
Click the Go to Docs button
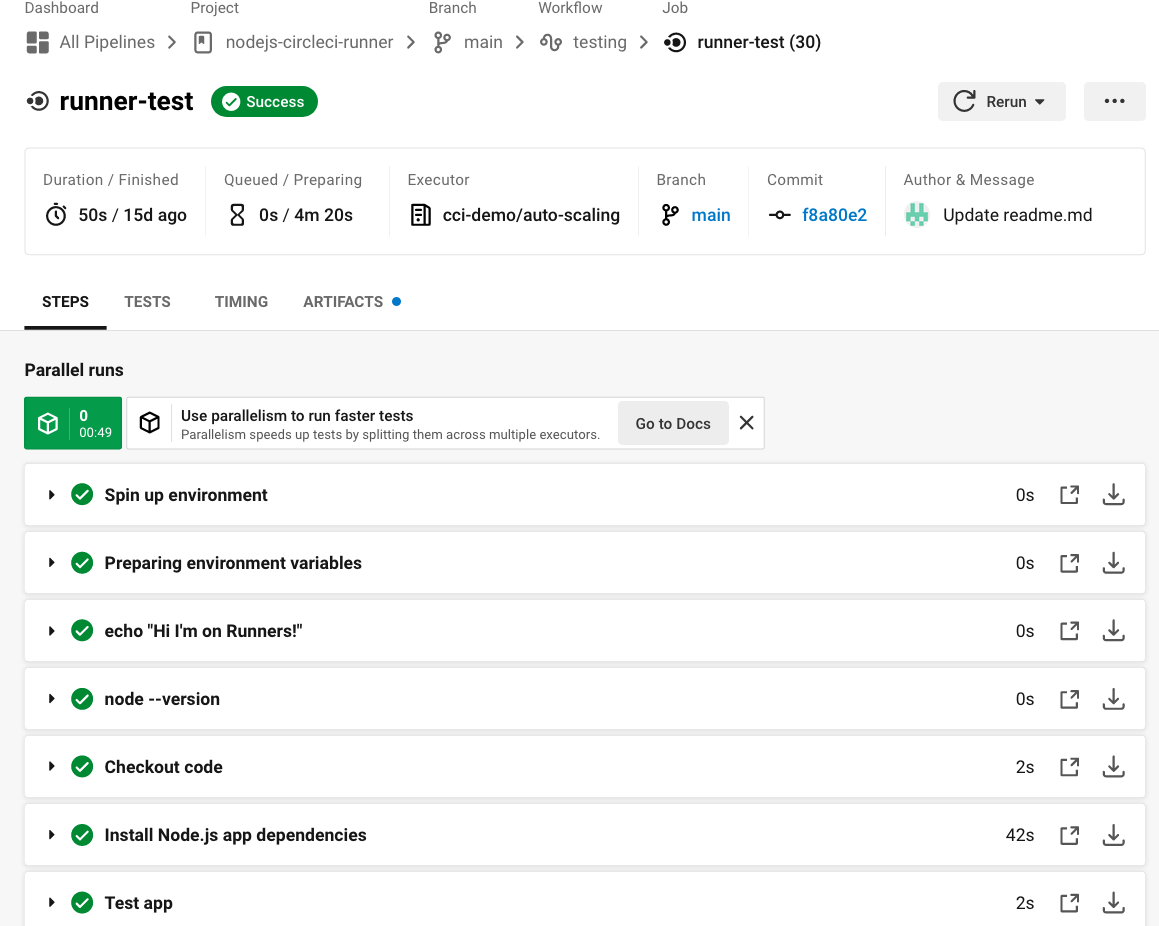click(673, 422)
